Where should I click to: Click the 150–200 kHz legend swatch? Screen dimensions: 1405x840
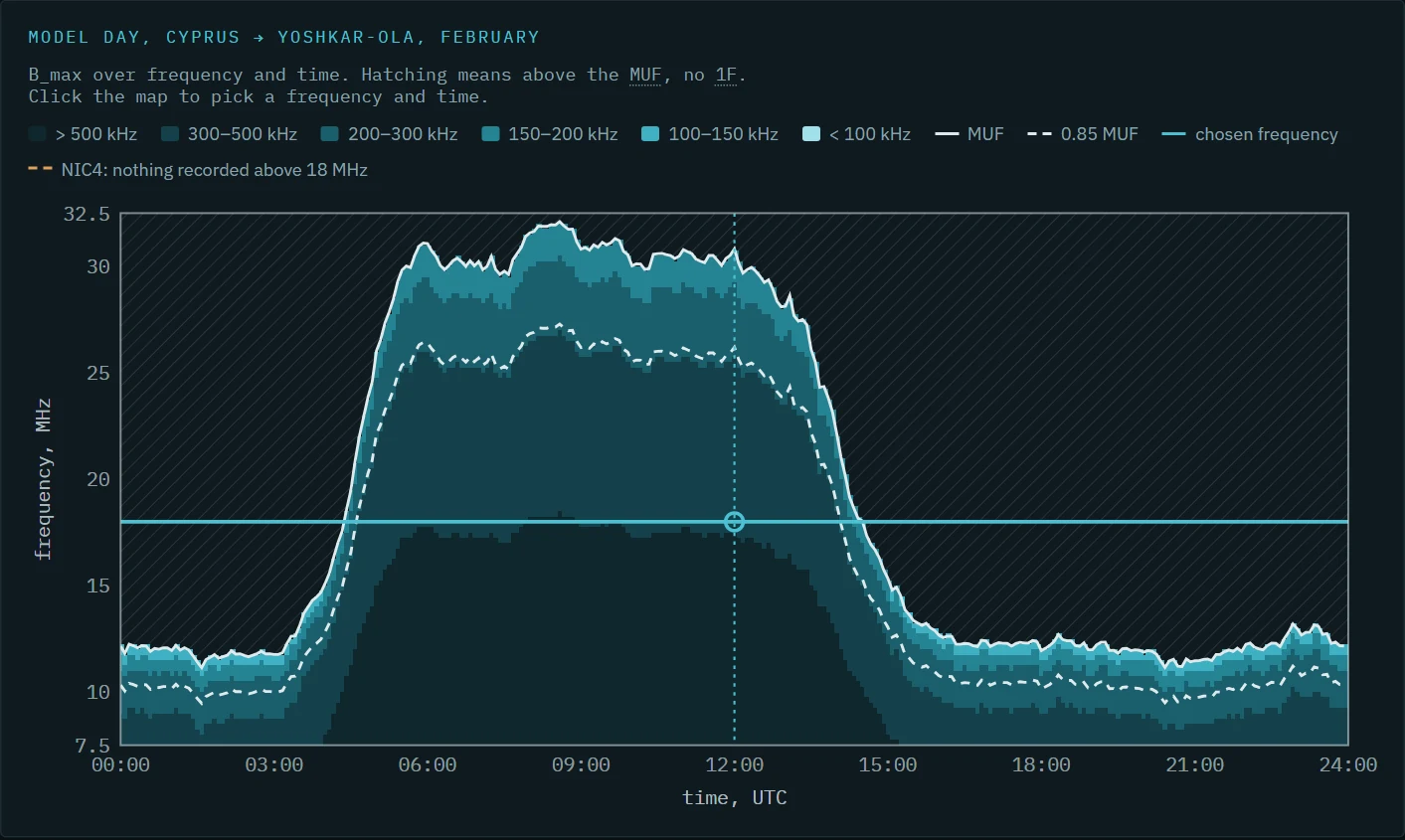(x=490, y=134)
